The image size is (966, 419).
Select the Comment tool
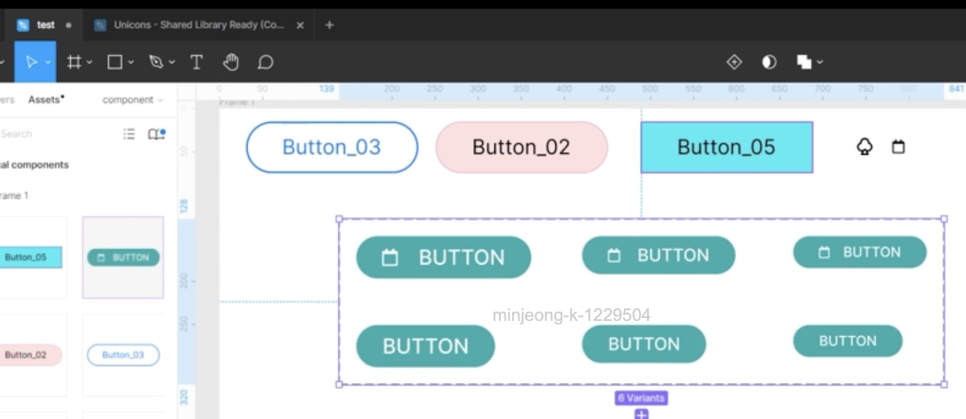tap(266, 62)
